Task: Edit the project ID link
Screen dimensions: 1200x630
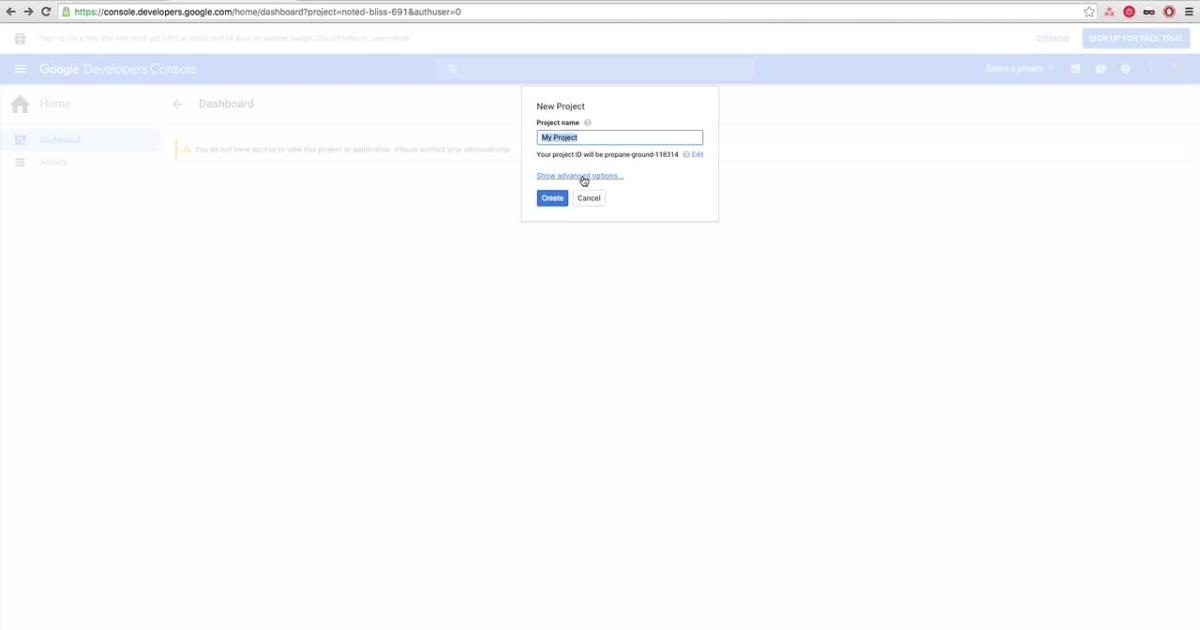Action: tap(697, 155)
